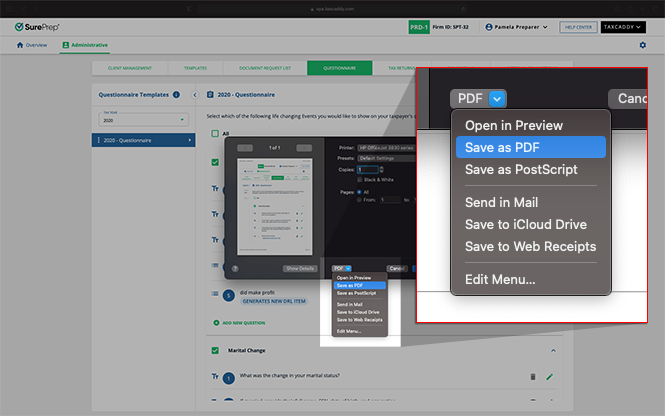
Task: Click Cancel in the small print dialog
Action: click(x=397, y=268)
